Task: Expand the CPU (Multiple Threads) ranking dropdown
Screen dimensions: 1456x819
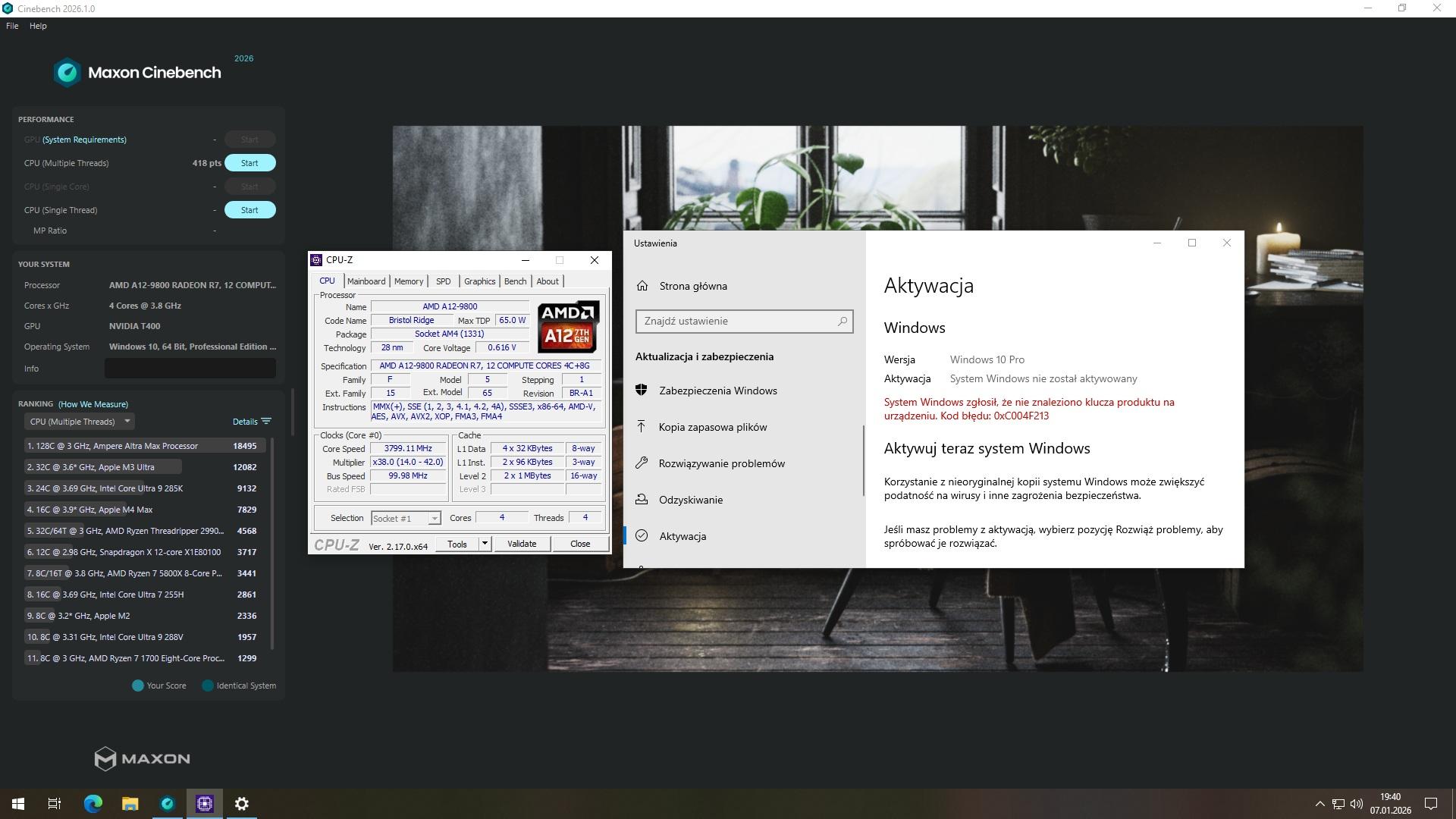Action: [80, 422]
